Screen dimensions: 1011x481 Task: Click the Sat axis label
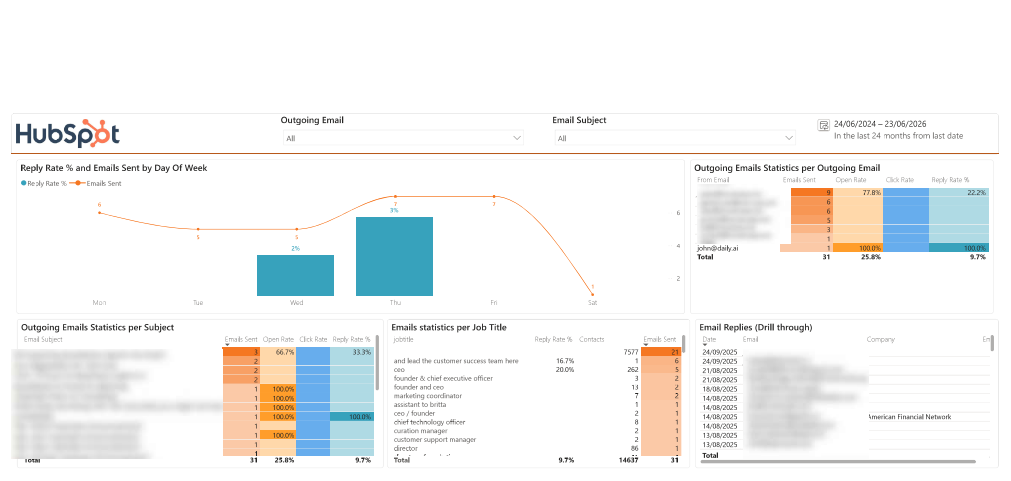tap(593, 302)
